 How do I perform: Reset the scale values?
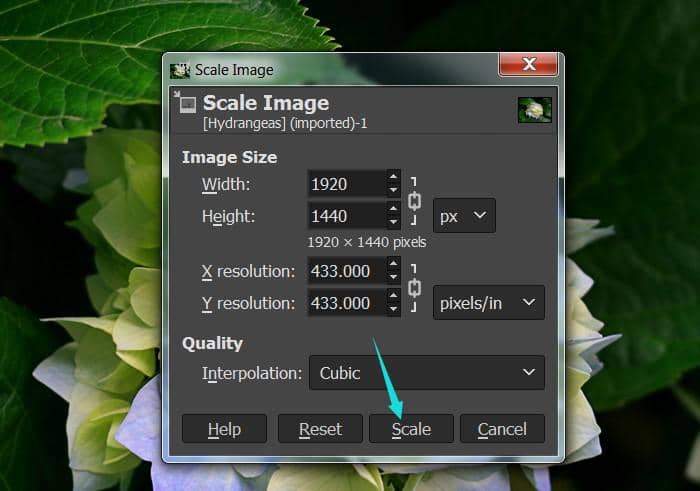point(320,429)
